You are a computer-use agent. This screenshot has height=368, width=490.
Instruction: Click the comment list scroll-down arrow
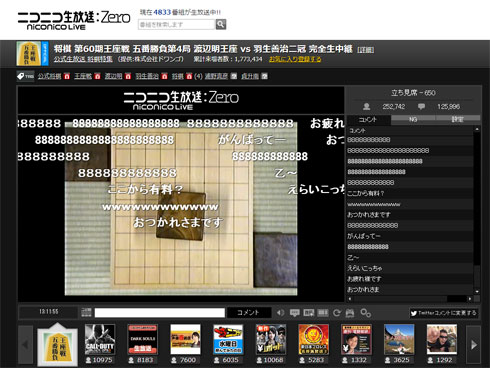tap(477, 291)
